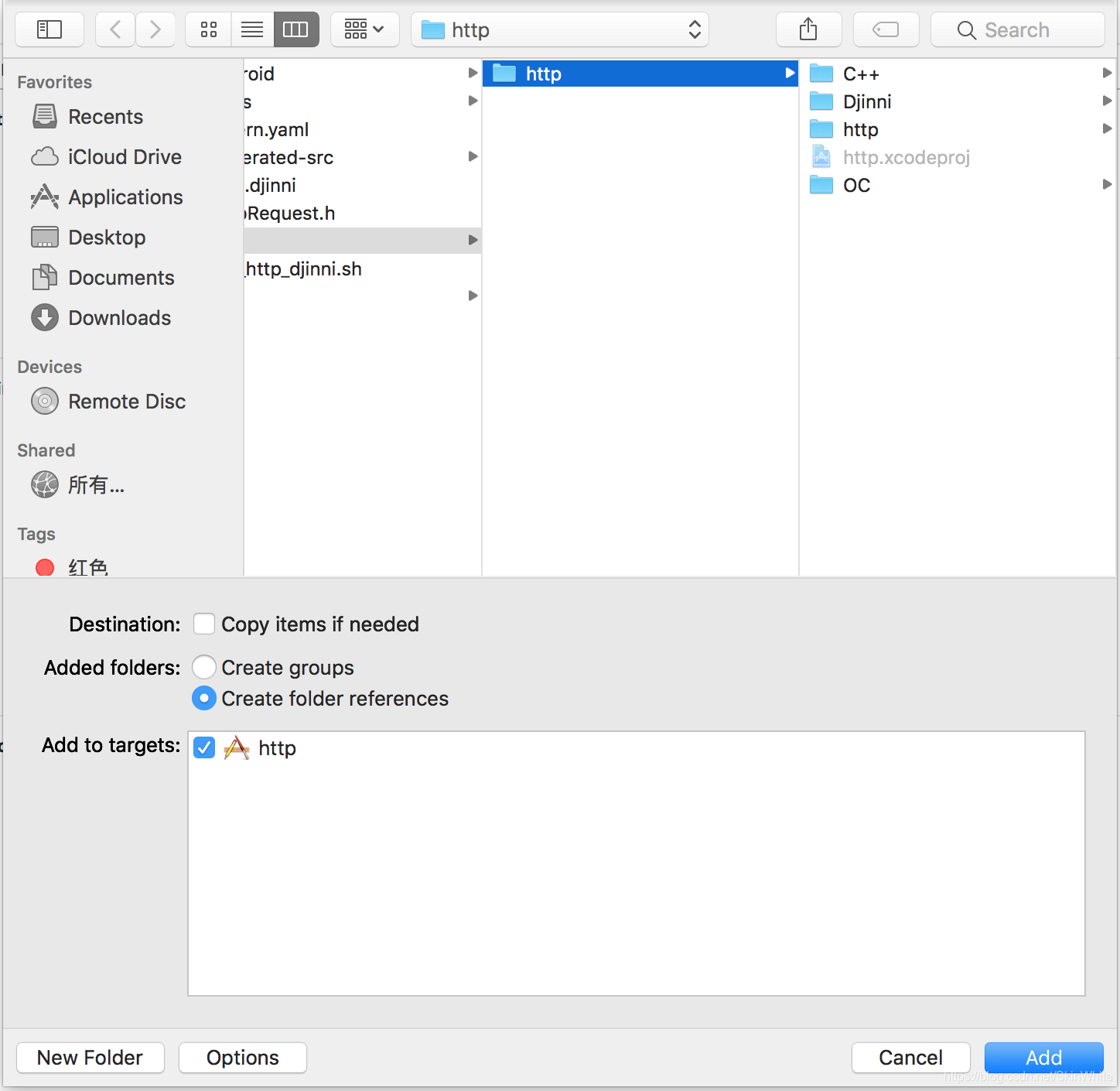The height and width of the screenshot is (1091, 1120).
Task: Focus the Search field
Action: click(1017, 29)
